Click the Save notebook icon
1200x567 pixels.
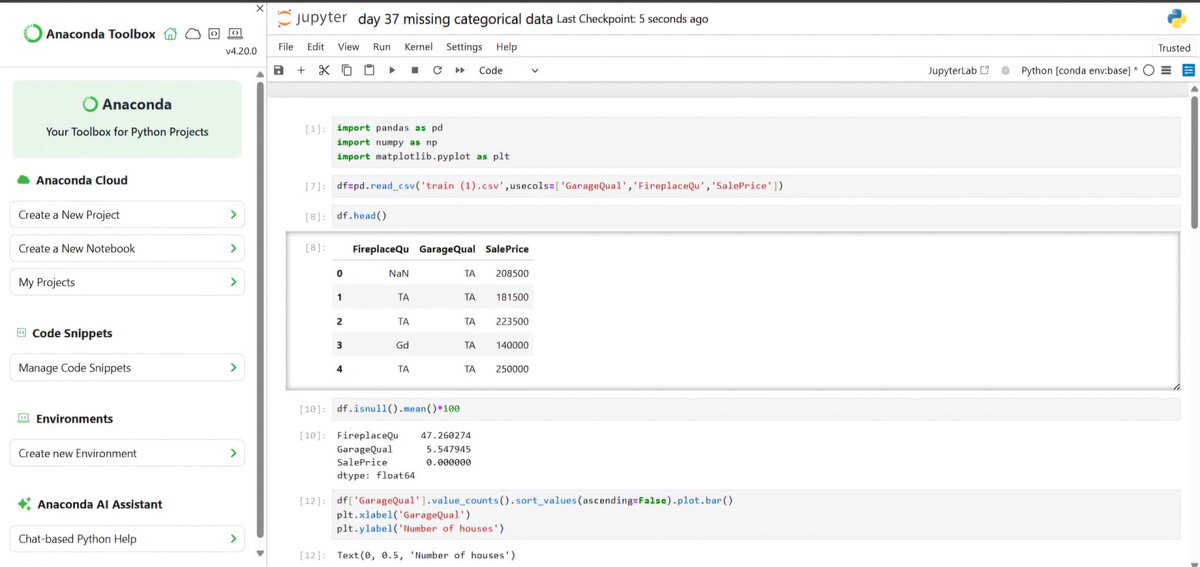[x=279, y=70]
